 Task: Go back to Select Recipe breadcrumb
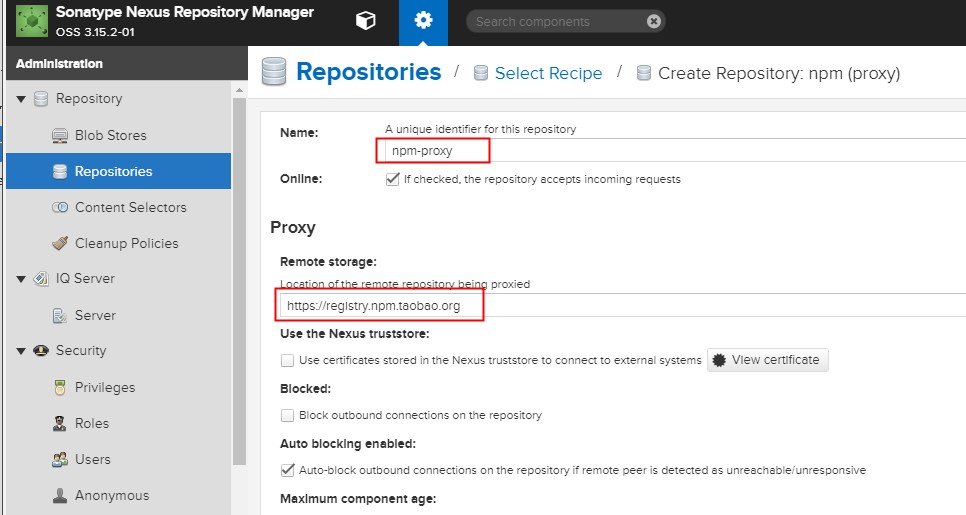pos(548,73)
